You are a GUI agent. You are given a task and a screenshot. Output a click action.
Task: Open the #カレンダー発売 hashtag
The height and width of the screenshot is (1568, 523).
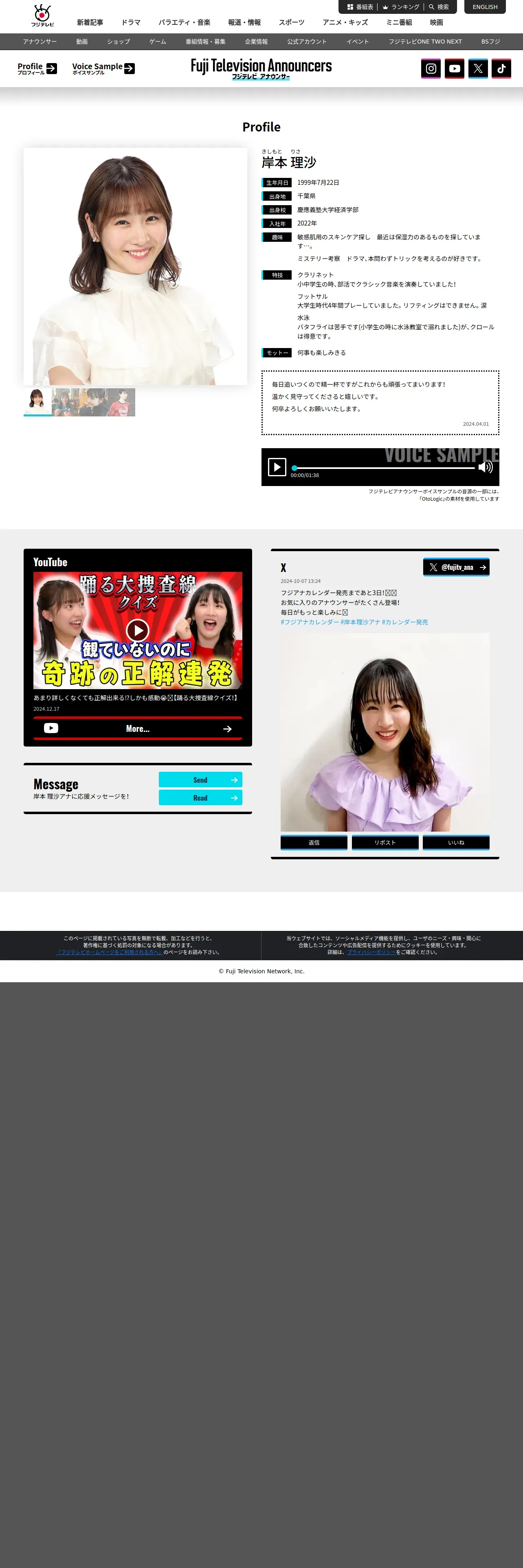click(x=405, y=622)
